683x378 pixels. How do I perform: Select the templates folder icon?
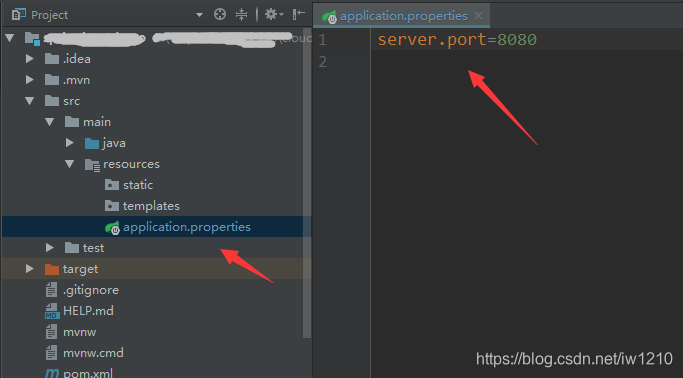pos(112,206)
